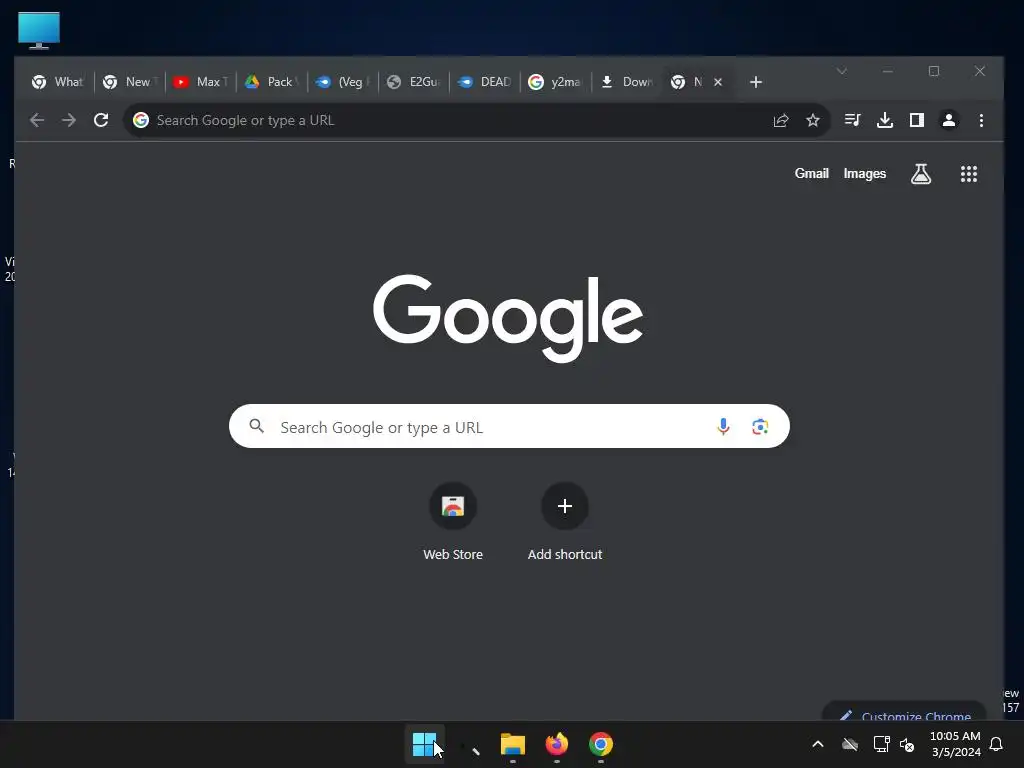
Task: Search by image with Google Lens icon
Action: click(760, 426)
